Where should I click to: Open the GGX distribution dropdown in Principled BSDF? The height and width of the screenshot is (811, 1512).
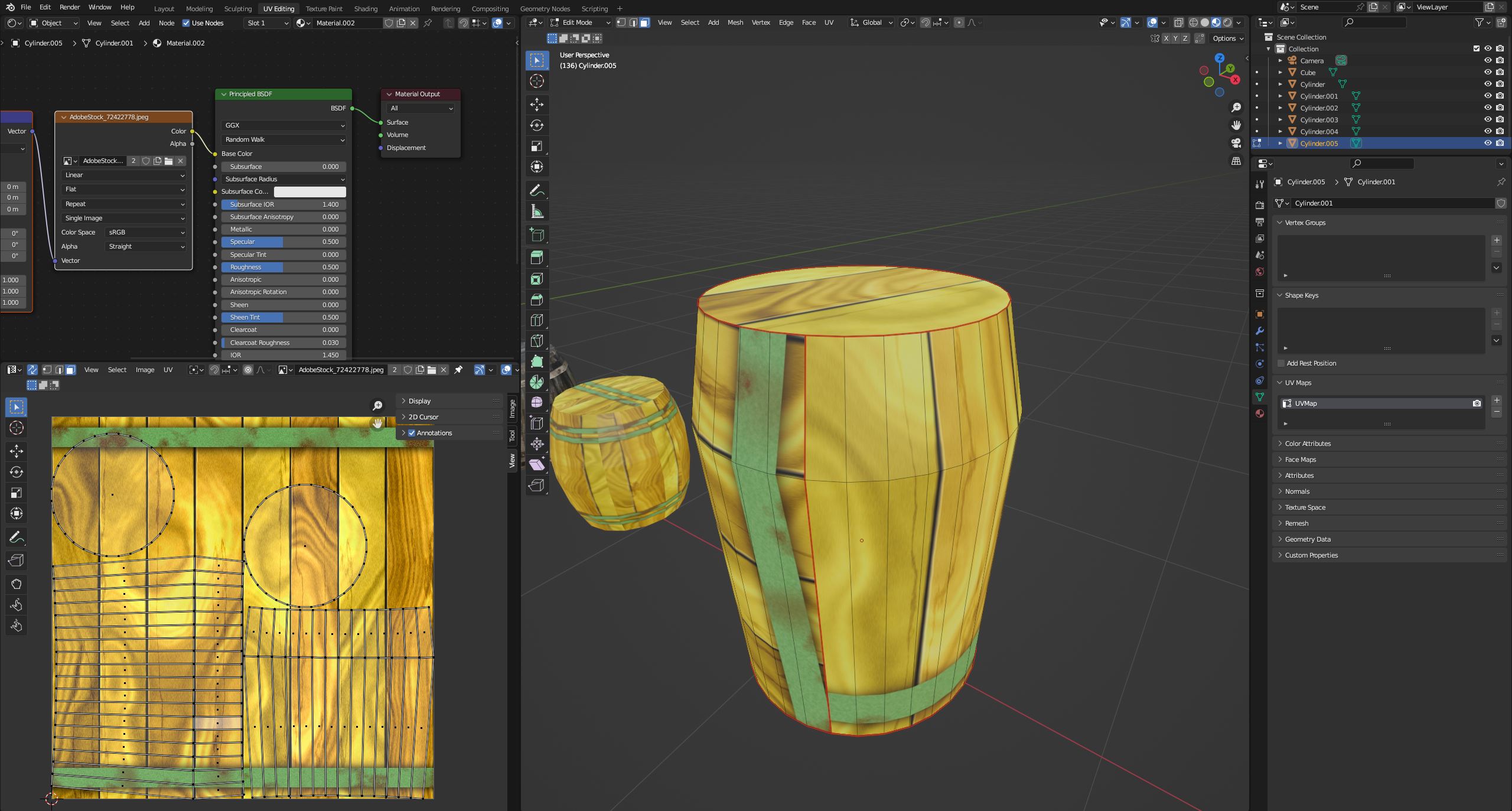[x=283, y=125]
